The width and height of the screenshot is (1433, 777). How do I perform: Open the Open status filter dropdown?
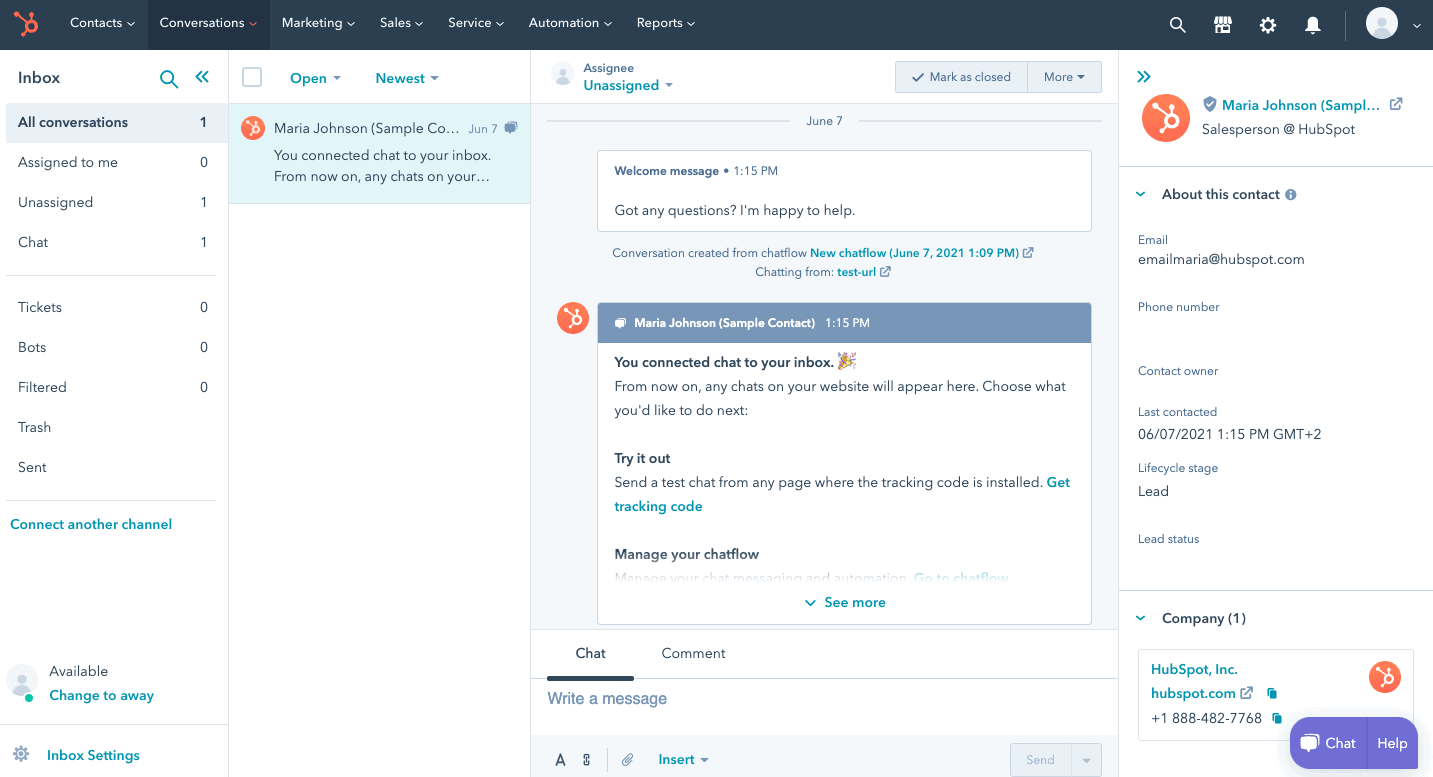tap(315, 78)
